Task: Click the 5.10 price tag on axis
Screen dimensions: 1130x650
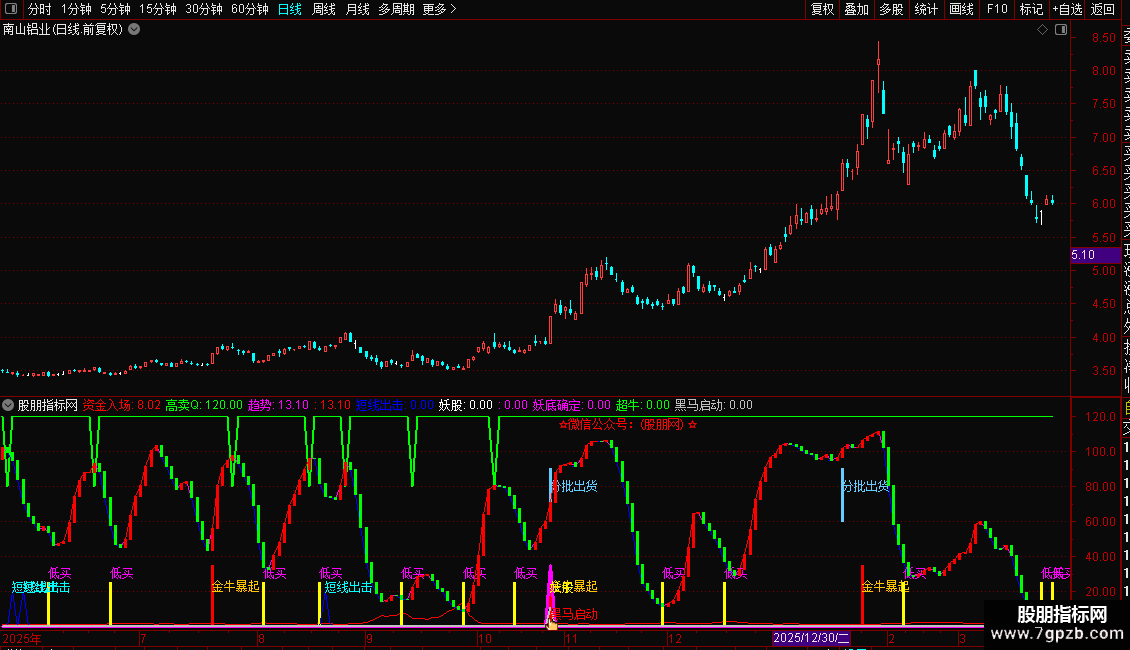Action: coord(1095,254)
